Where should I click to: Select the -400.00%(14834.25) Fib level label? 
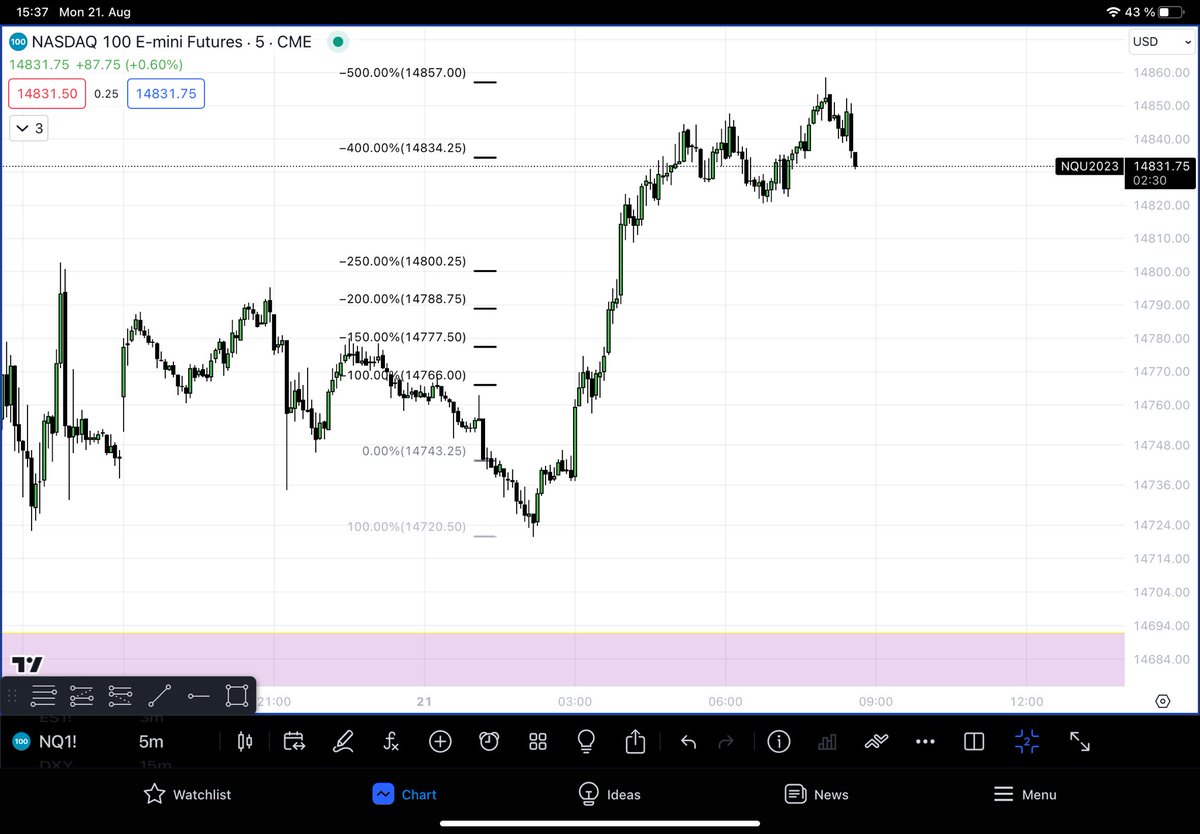403,148
